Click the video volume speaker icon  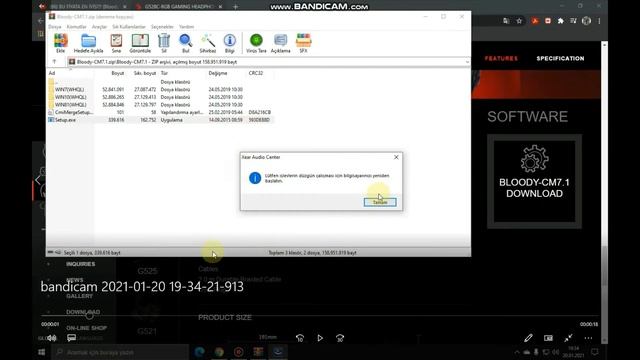pos(51,338)
